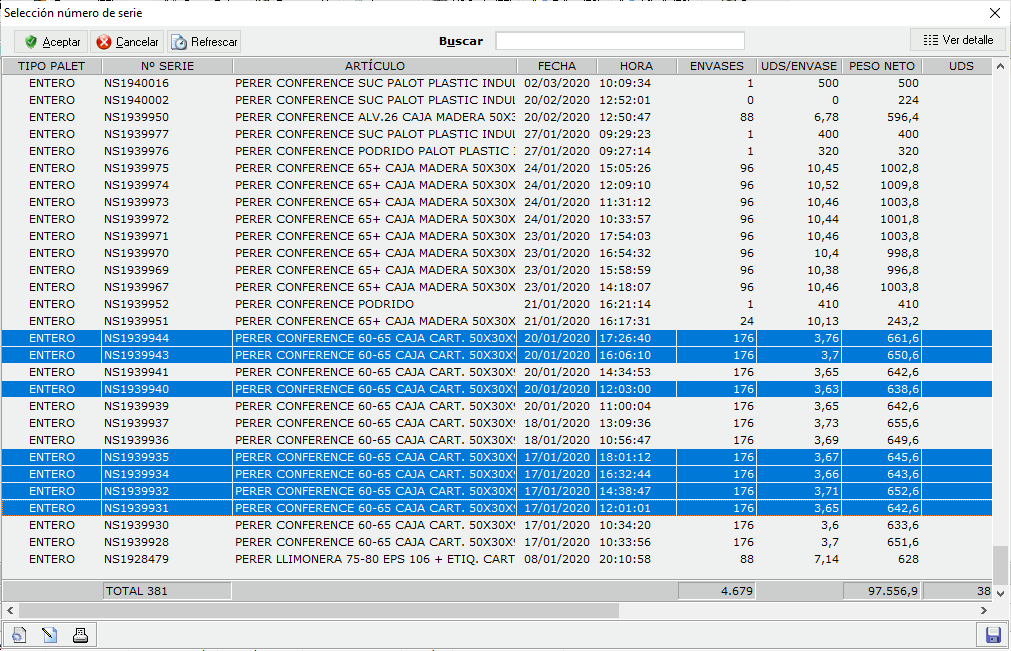Viewport: 1011px width, 651px height.
Task: Sort by FECHA column header
Action: [x=556, y=66]
